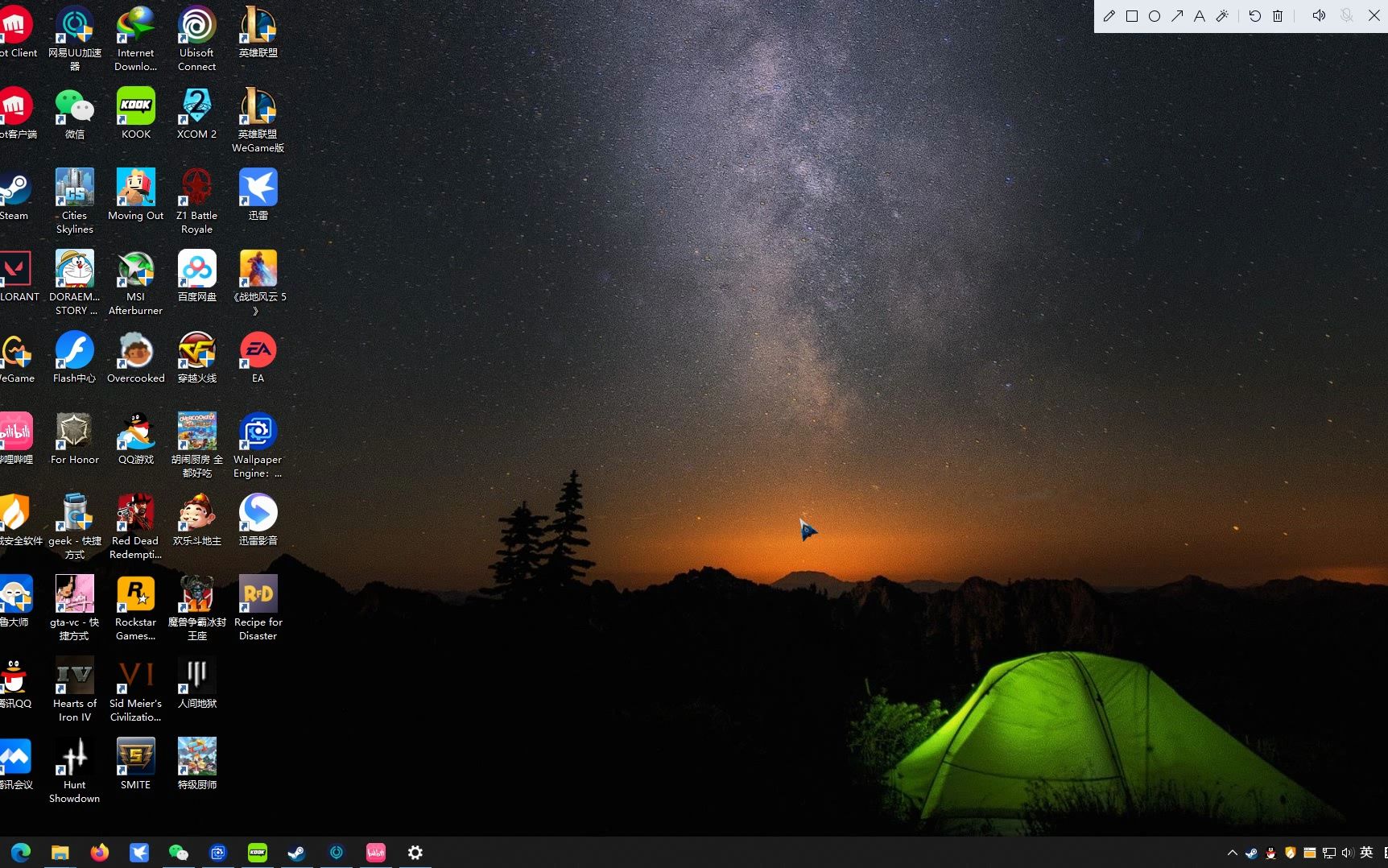
Task: Launch 战地风云 5 from the desktop
Action: click(258, 283)
